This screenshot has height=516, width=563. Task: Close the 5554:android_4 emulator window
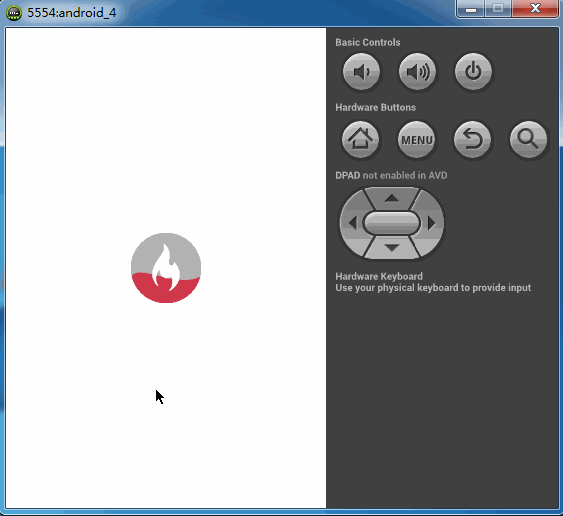coord(535,9)
